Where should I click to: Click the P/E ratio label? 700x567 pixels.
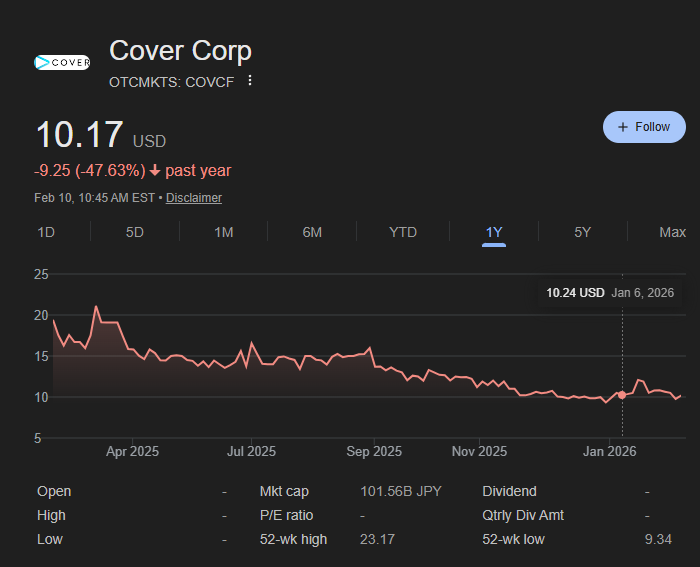(x=286, y=515)
